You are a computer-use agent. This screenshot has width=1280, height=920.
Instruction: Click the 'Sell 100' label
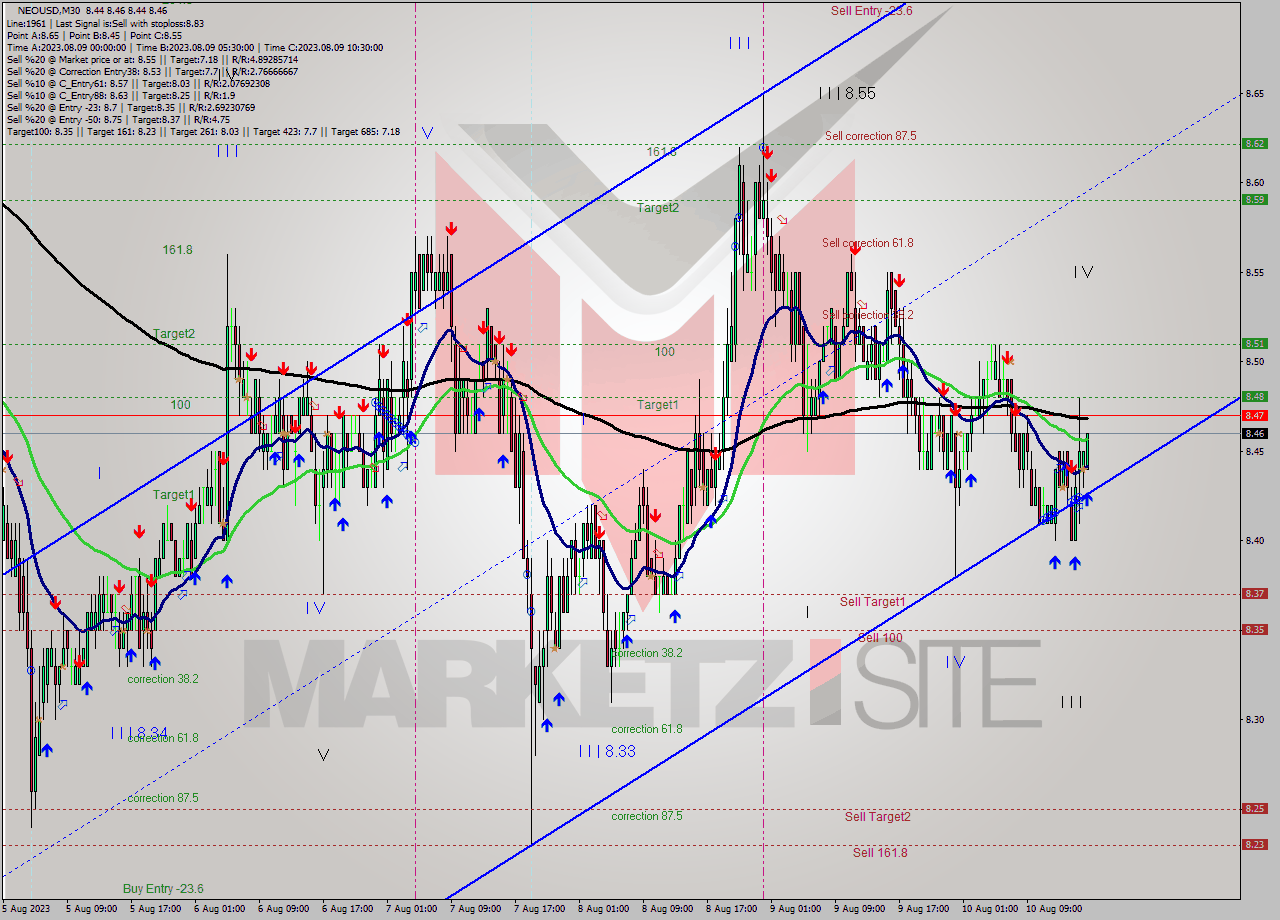click(880, 637)
